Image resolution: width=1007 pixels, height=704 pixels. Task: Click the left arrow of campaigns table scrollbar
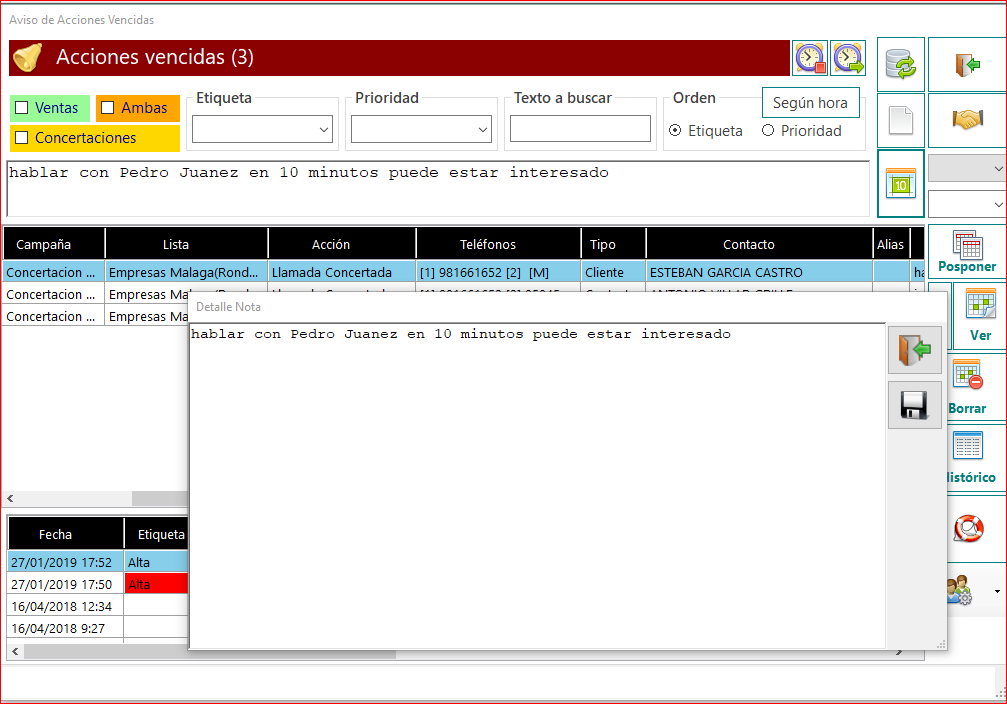tap(10, 498)
